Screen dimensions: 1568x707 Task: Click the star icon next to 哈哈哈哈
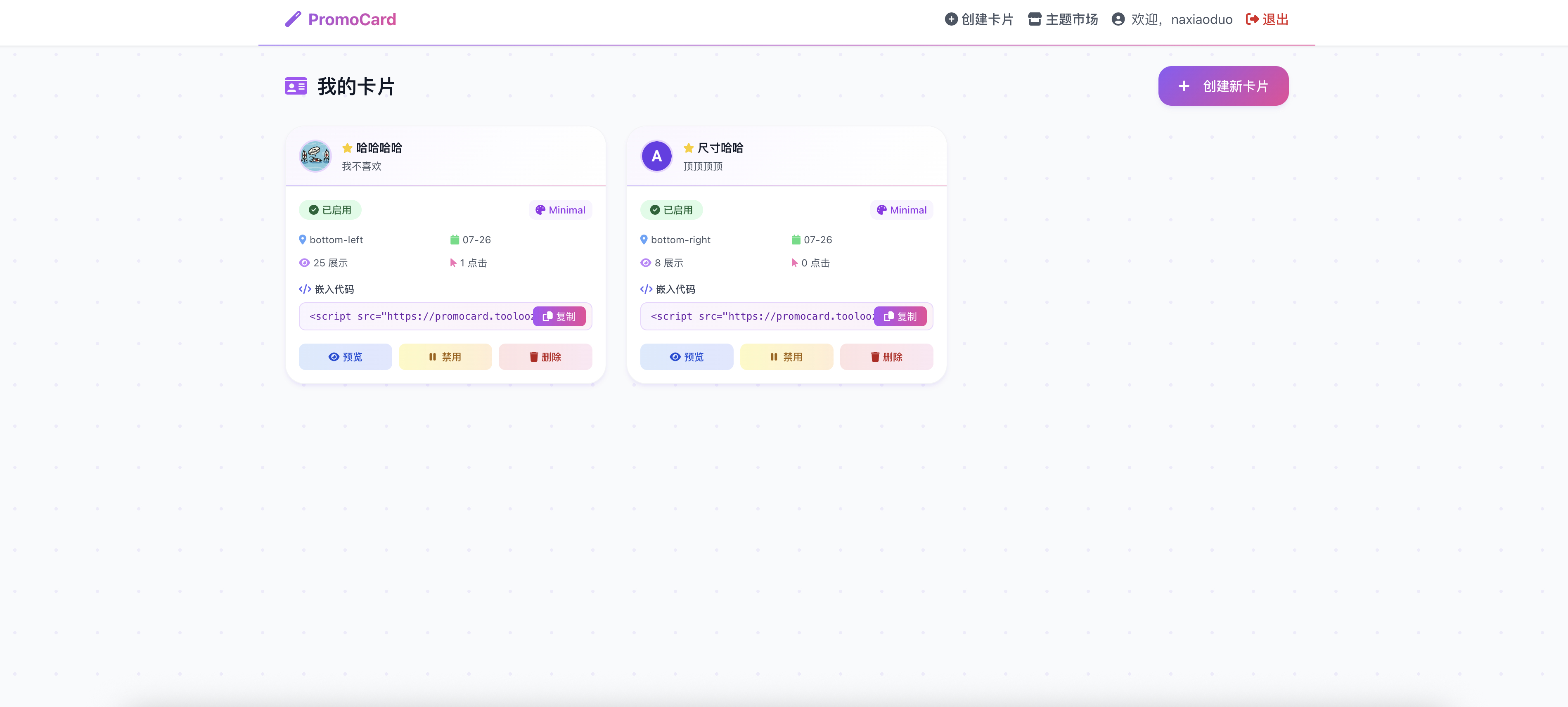(x=347, y=148)
